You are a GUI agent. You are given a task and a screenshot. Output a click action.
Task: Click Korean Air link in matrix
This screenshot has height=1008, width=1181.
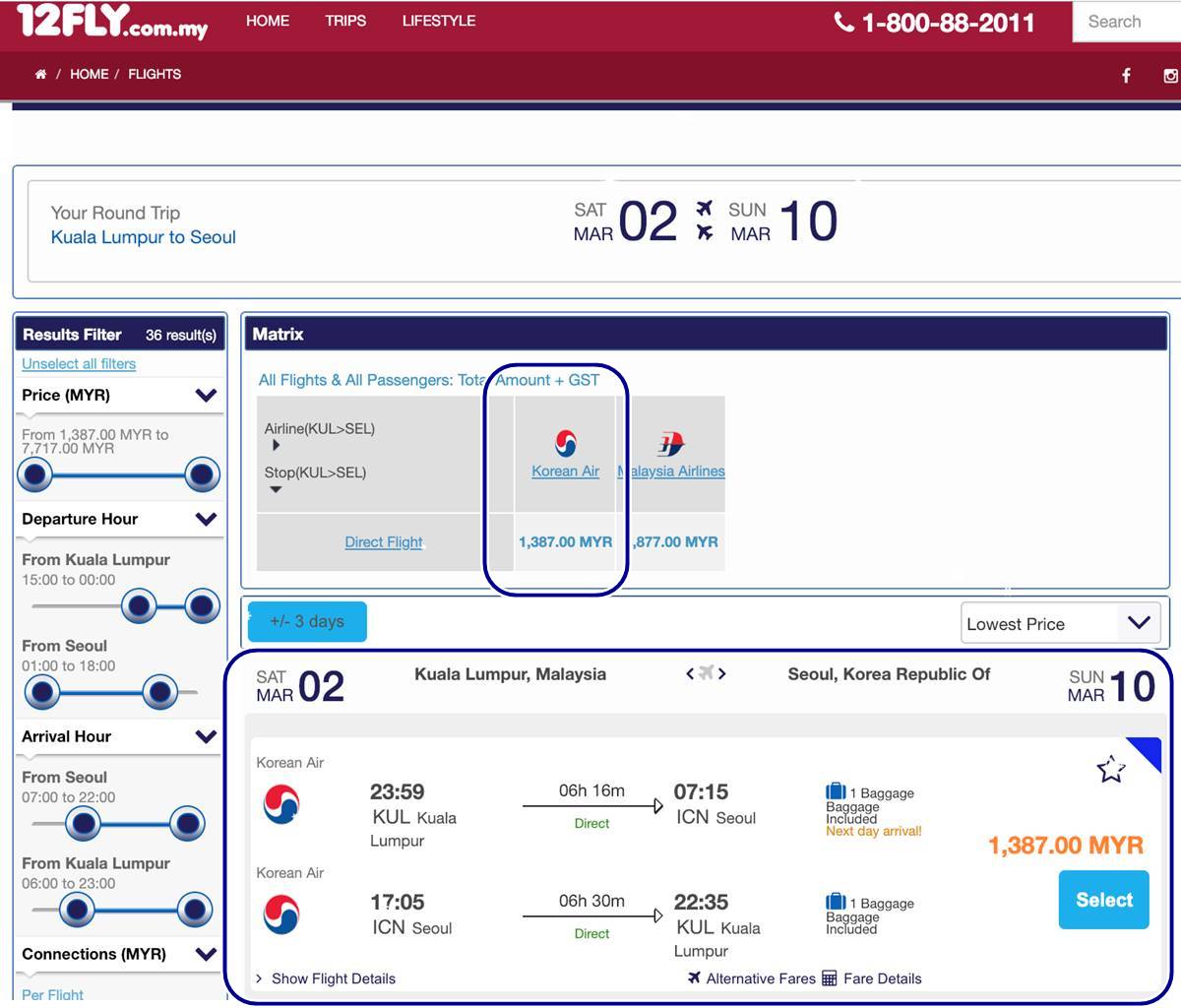pyautogui.click(x=565, y=472)
